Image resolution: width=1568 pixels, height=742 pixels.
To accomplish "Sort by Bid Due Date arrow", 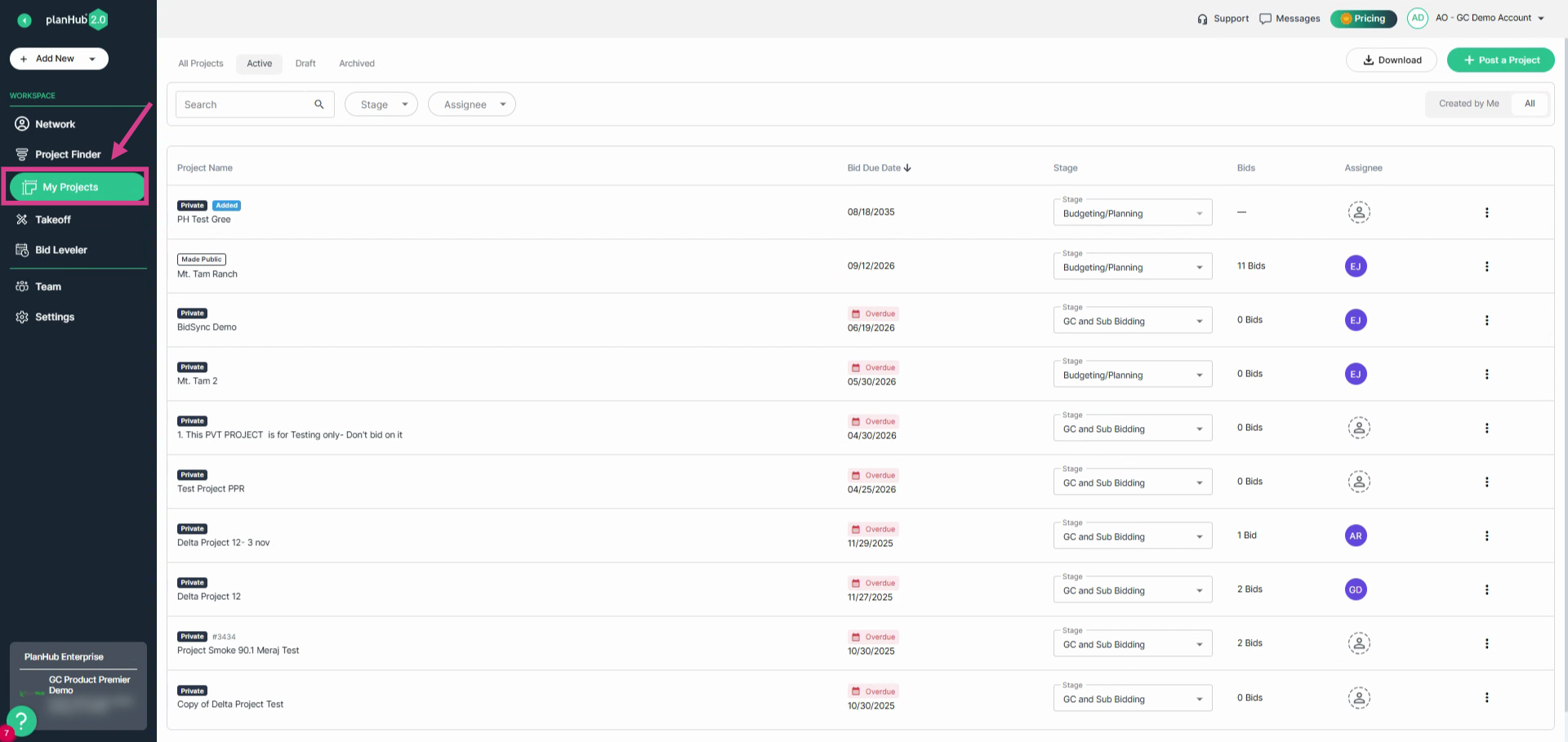I will click(x=907, y=168).
